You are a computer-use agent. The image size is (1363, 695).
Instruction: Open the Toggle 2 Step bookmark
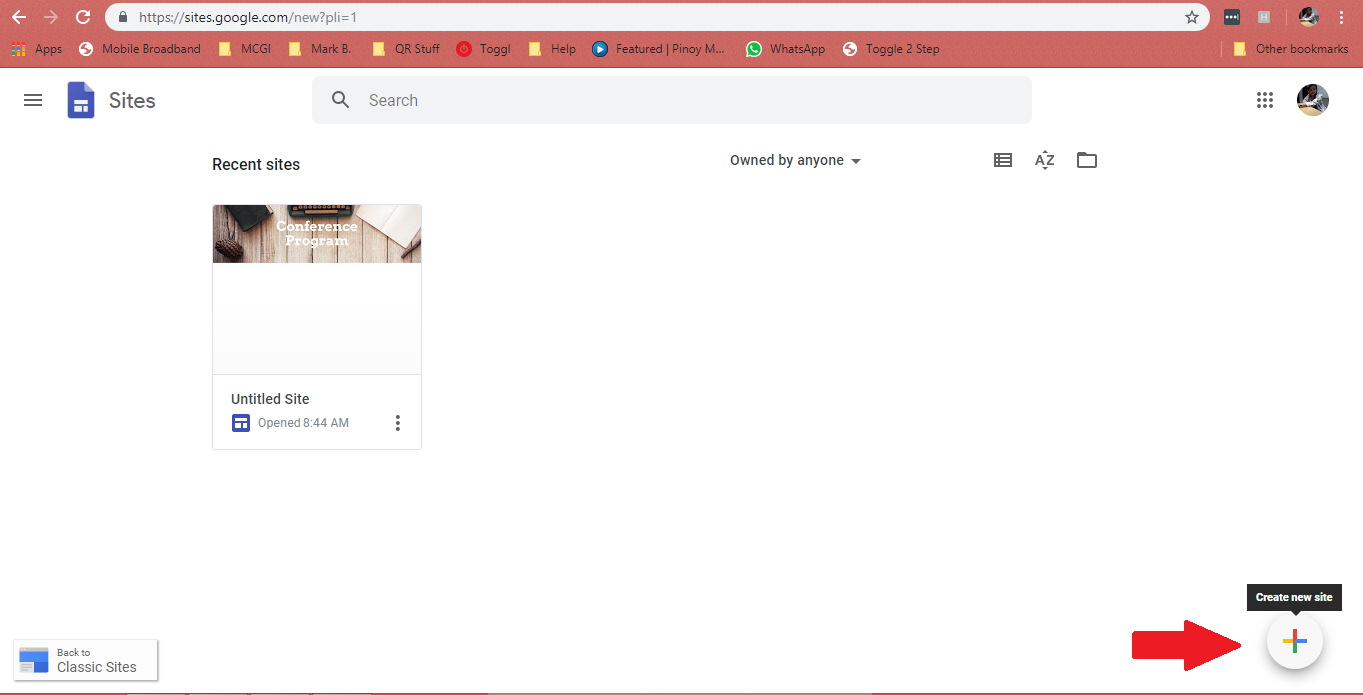click(891, 49)
